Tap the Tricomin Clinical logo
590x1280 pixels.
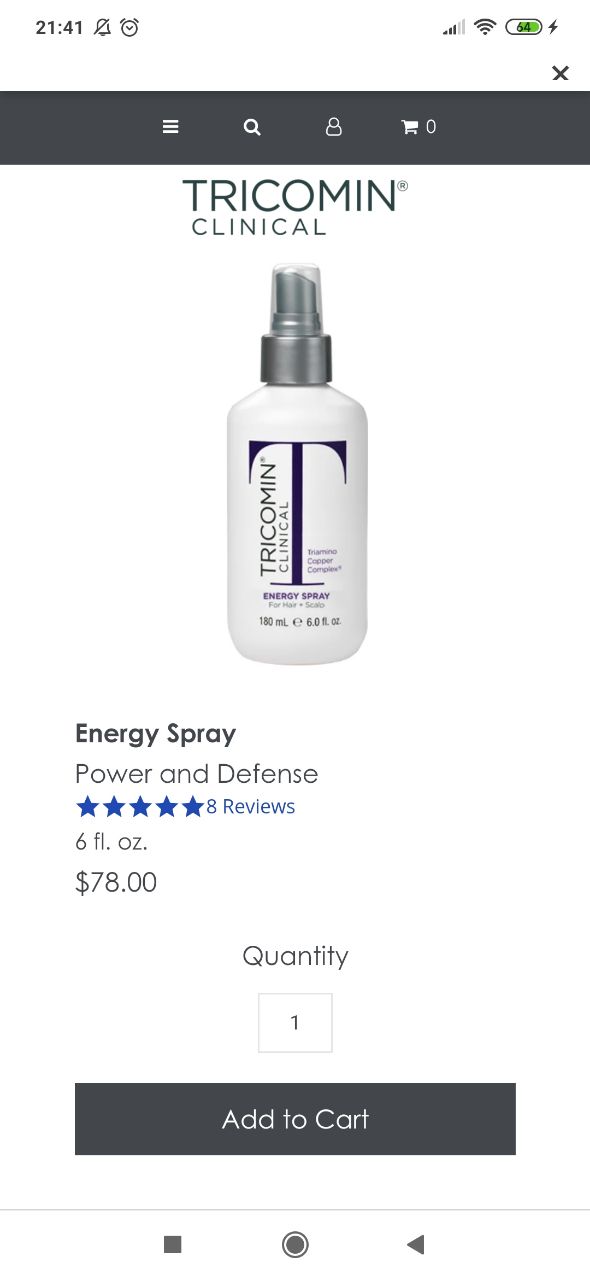[x=295, y=207]
